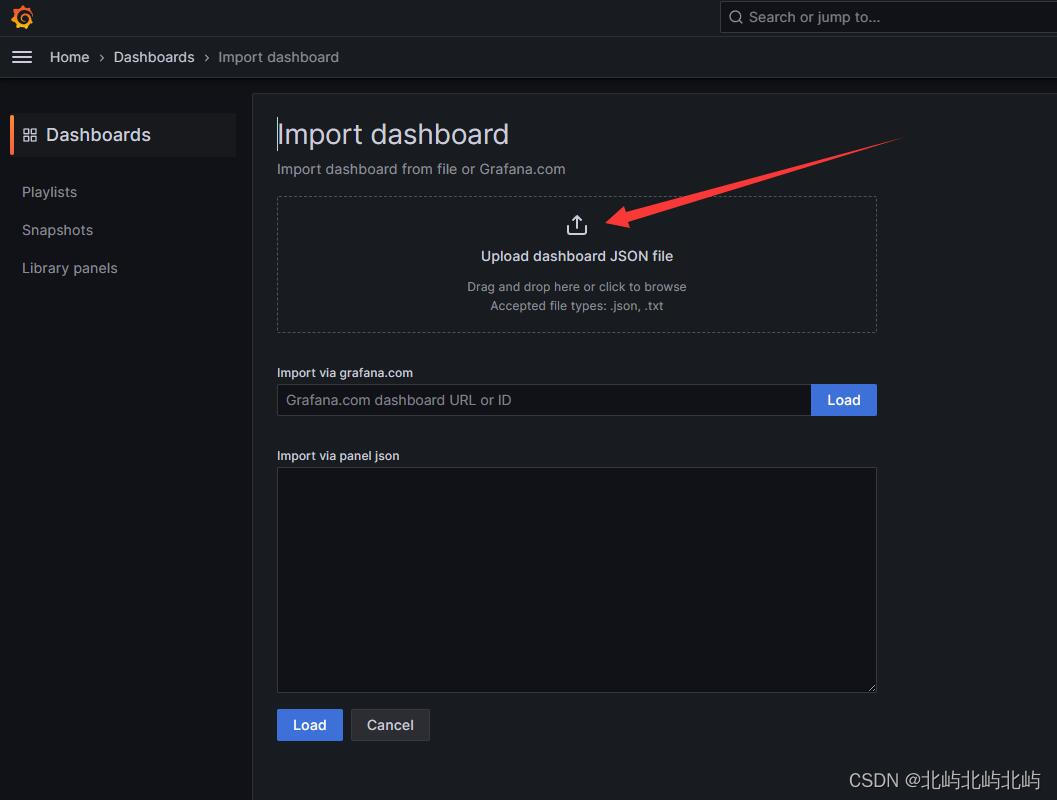
Task: Open Playlists in the sidebar
Action: point(49,192)
